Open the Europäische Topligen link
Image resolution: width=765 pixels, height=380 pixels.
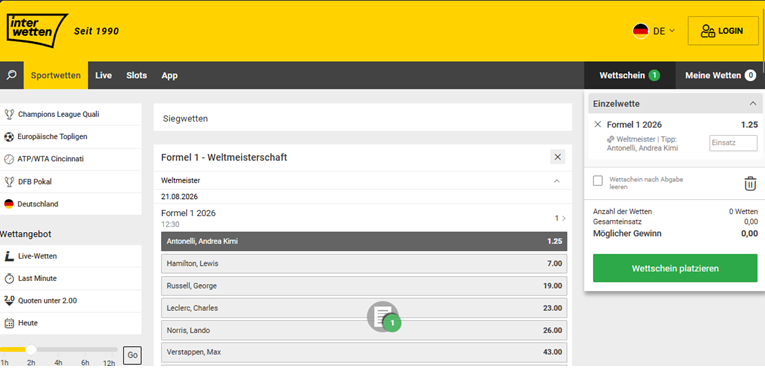click(53, 137)
